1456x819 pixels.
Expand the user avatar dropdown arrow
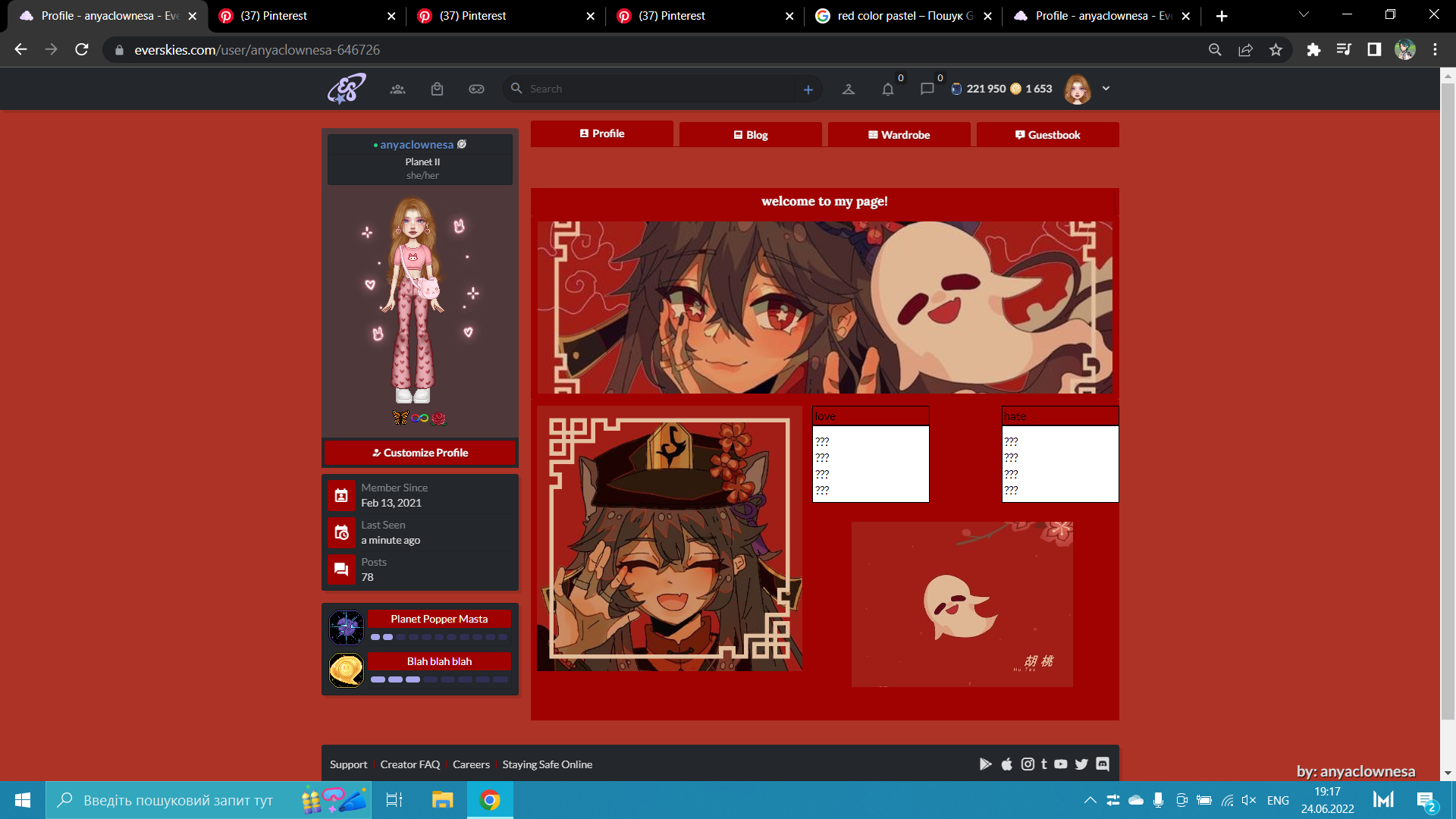point(1106,88)
